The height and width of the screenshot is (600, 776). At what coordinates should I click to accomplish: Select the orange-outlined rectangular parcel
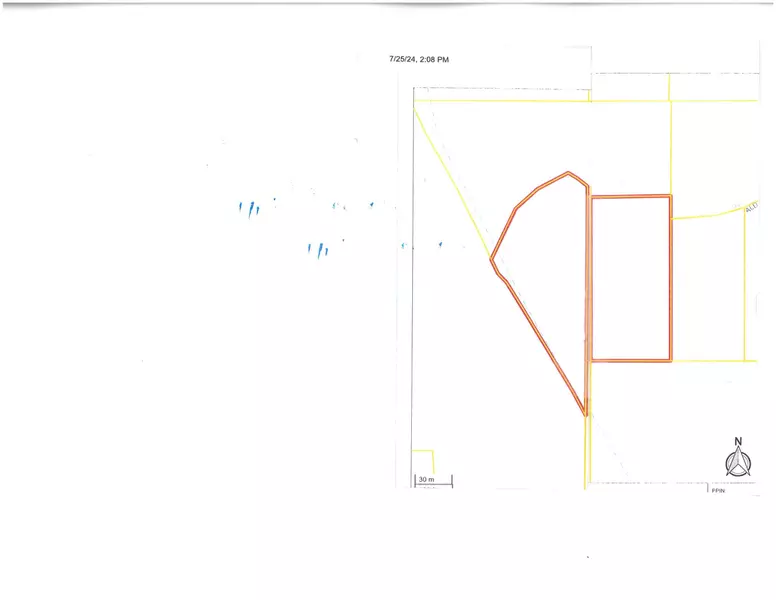[x=630, y=278]
